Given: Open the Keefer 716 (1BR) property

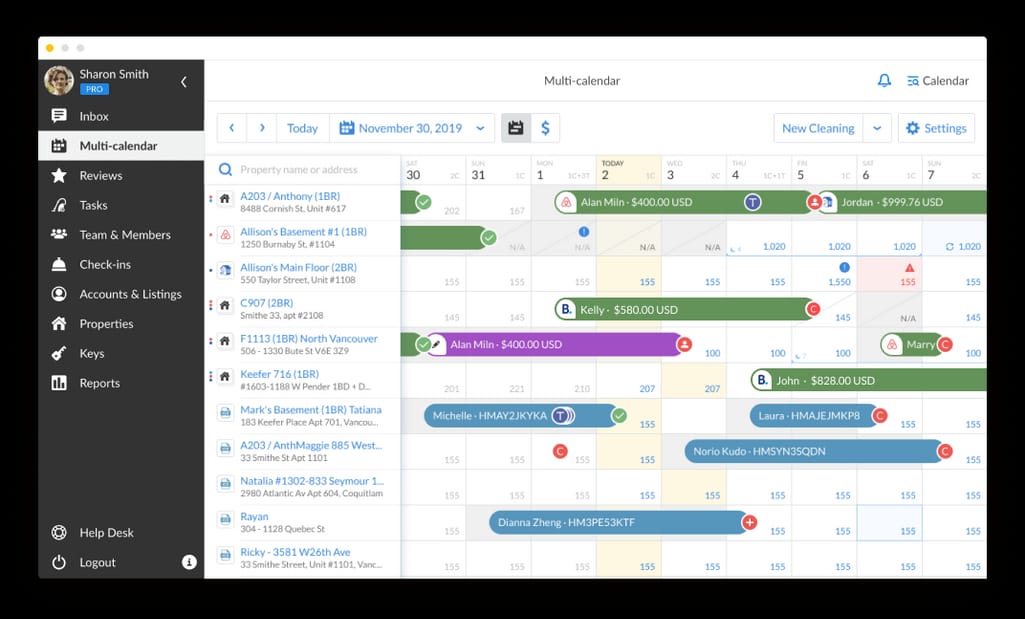Looking at the screenshot, I should coord(279,374).
